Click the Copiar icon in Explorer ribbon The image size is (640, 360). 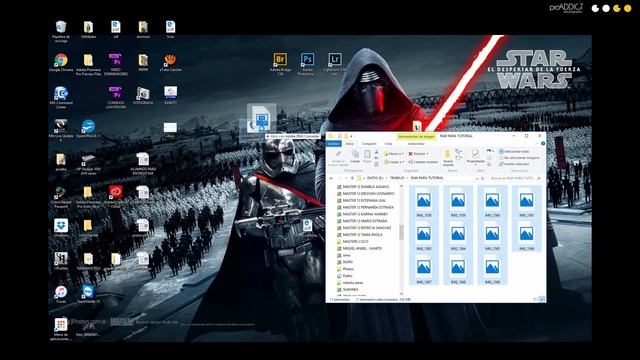point(355,155)
